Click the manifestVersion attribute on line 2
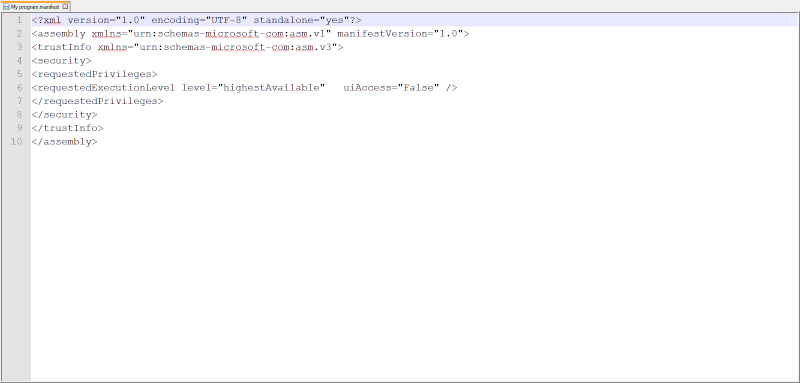The image size is (800, 383). pos(382,34)
